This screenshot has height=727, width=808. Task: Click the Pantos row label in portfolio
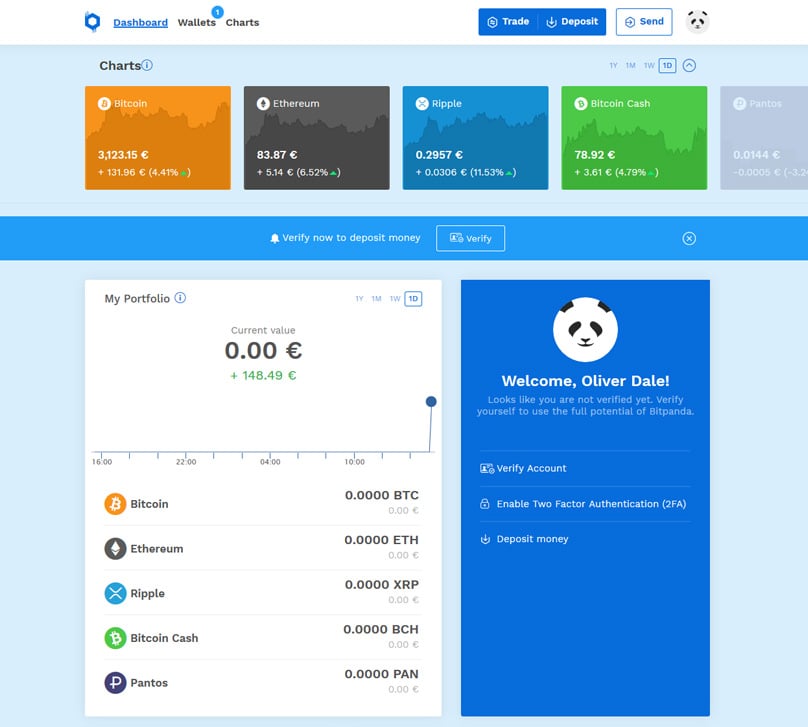point(149,683)
